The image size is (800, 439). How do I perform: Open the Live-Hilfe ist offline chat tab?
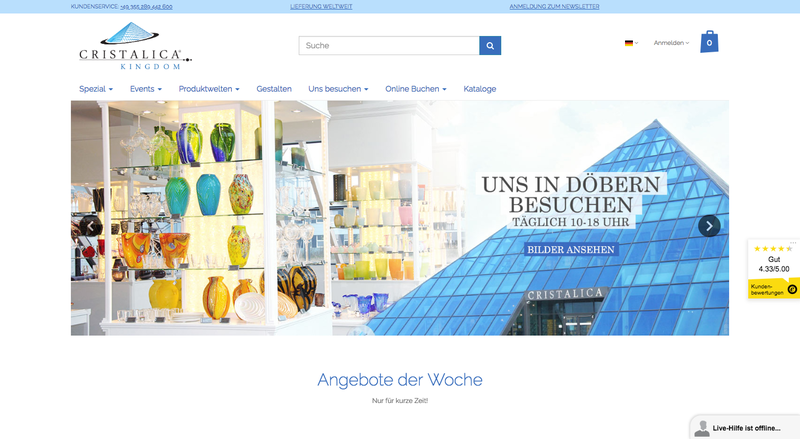coord(745,428)
